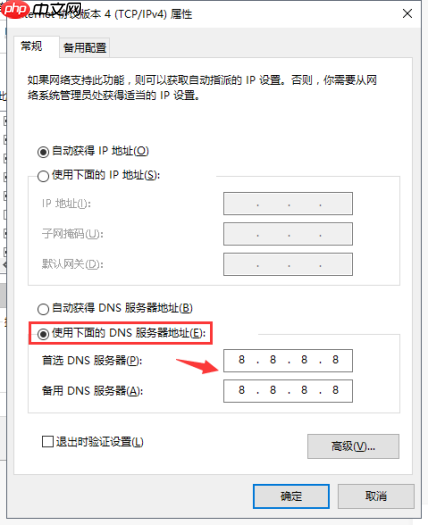Cancel with the 取消 button

[376, 496]
